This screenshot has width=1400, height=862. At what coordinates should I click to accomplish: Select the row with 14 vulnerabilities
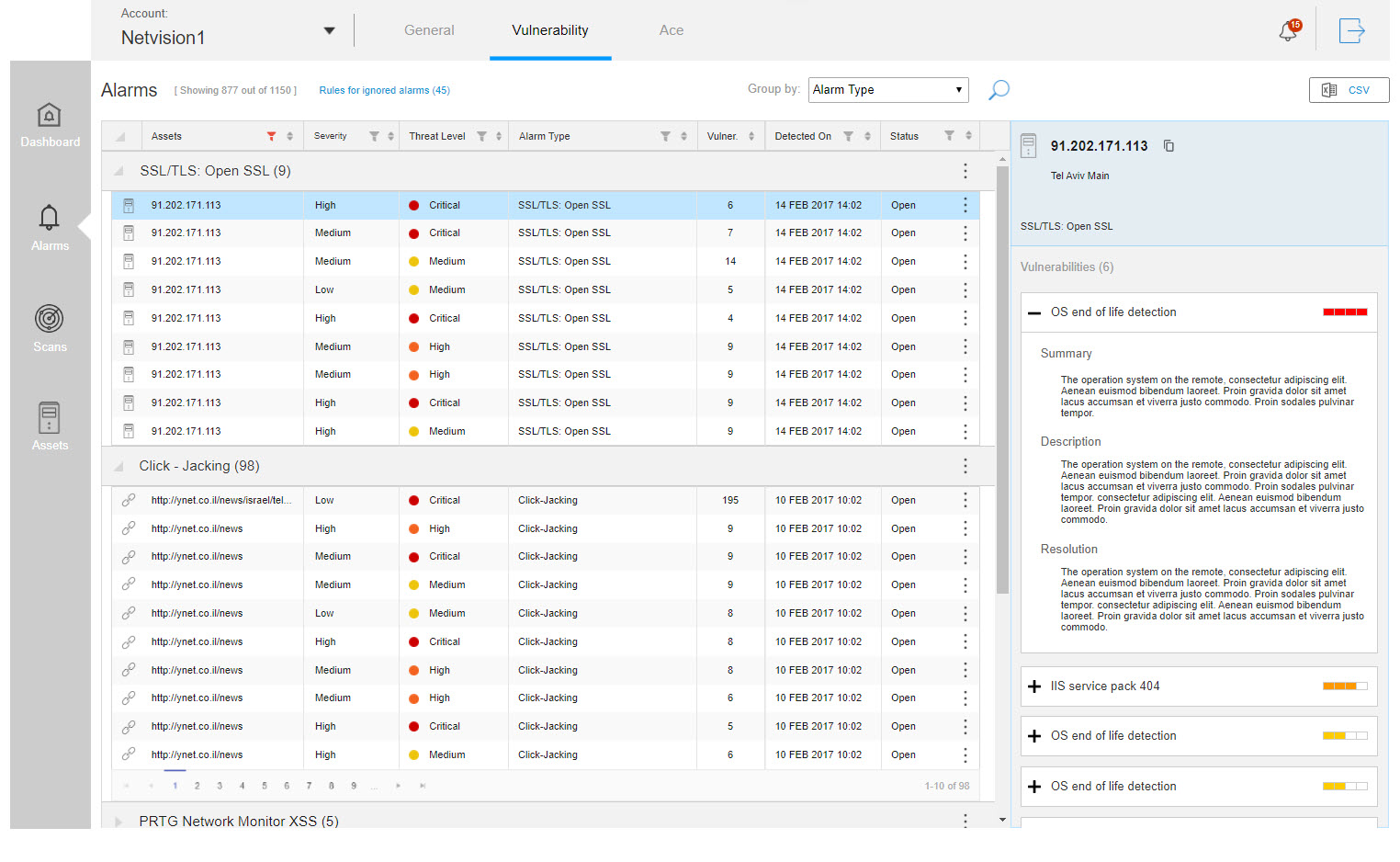(x=546, y=261)
